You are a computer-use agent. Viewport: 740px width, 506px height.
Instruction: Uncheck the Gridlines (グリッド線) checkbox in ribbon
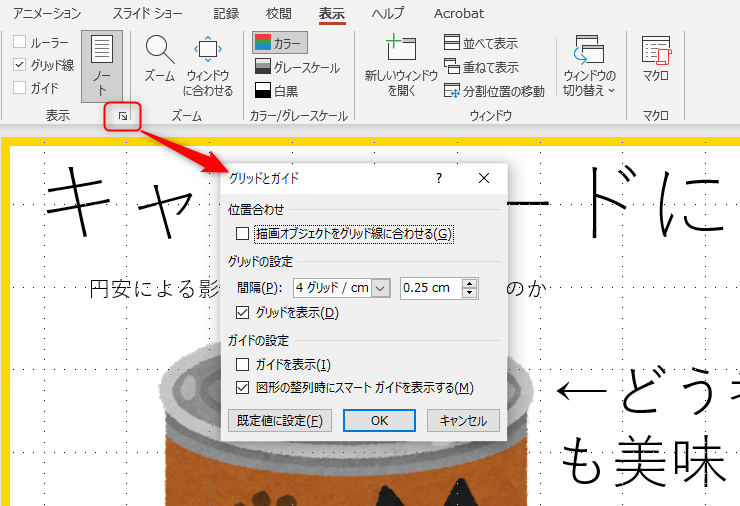pos(21,65)
